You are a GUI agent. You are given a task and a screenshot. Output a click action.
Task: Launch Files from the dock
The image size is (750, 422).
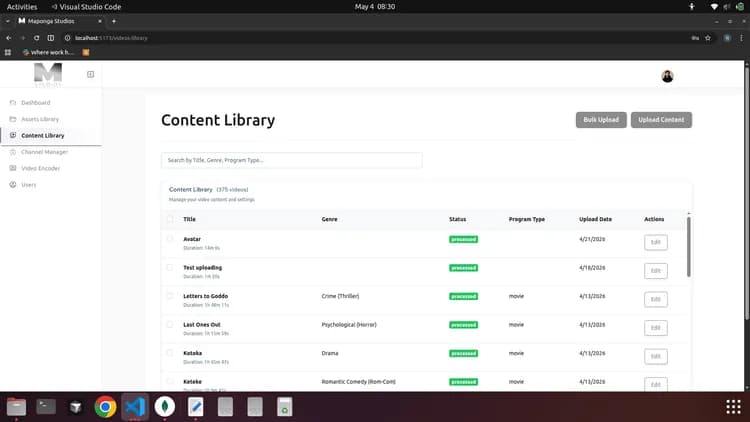point(16,407)
